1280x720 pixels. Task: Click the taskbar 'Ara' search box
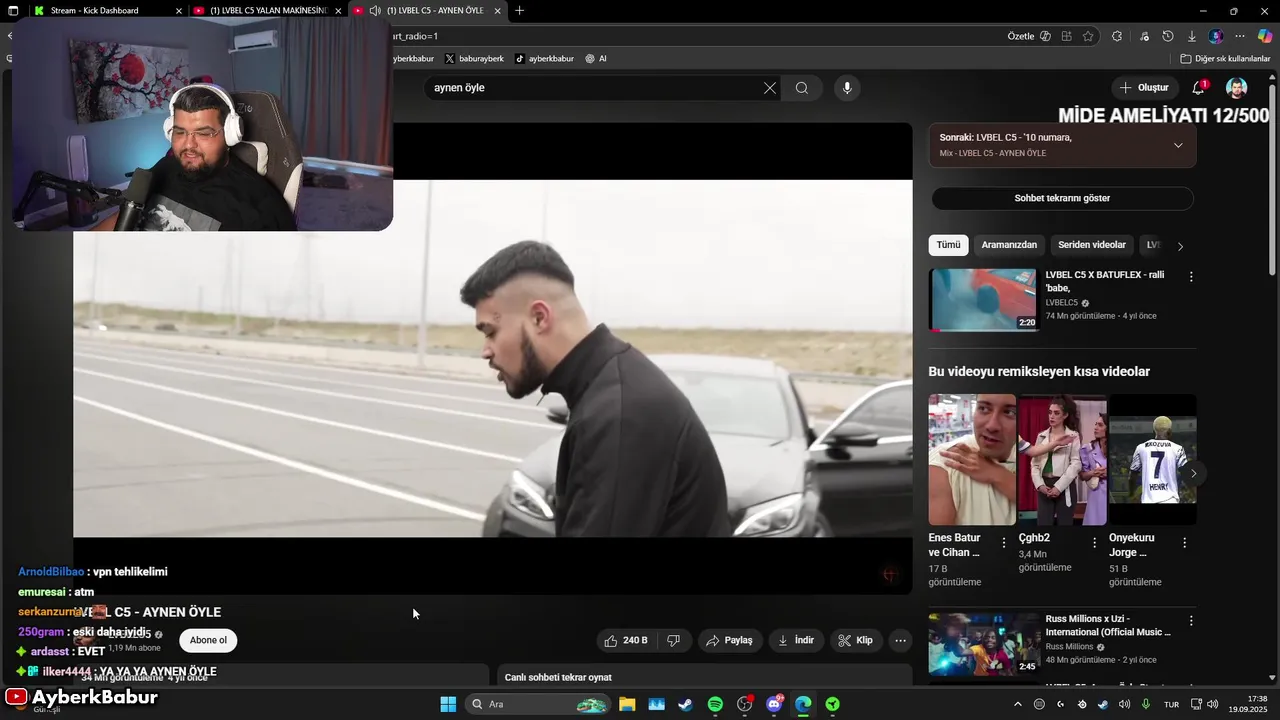pos(539,704)
